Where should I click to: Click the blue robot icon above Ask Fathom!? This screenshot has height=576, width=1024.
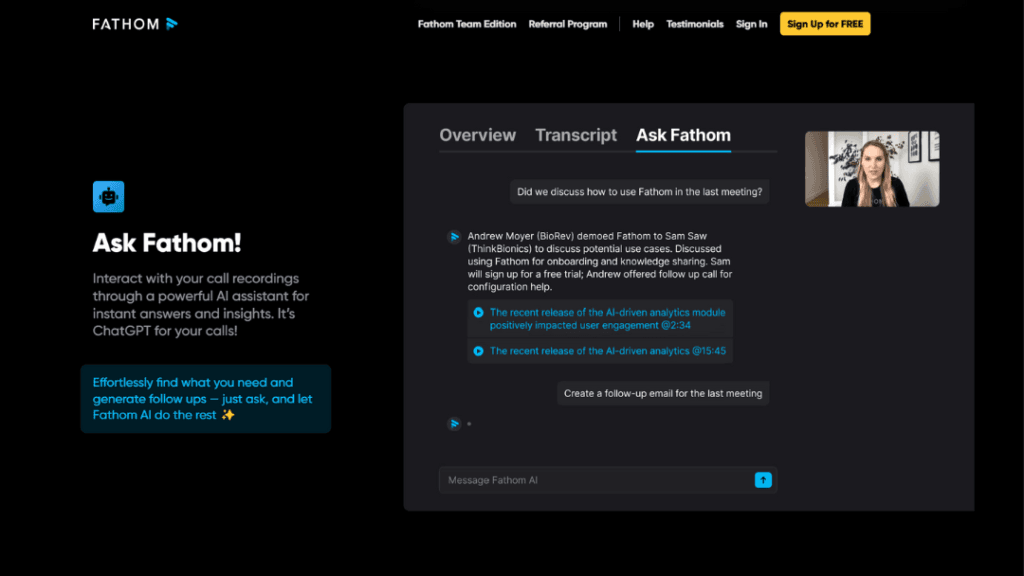pyautogui.click(x=108, y=197)
